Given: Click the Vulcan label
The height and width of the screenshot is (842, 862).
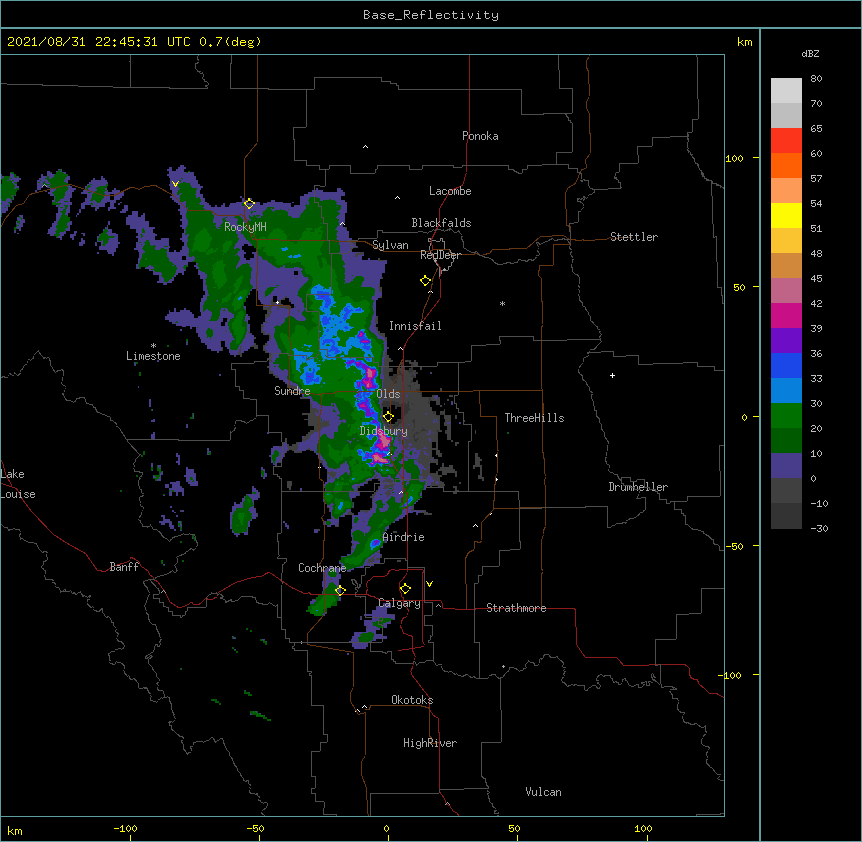Looking at the screenshot, I should click(543, 792).
